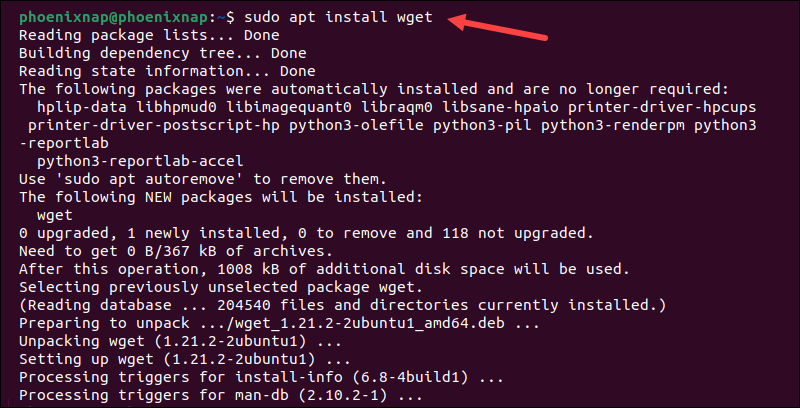Click the indented wget package name

55,215
